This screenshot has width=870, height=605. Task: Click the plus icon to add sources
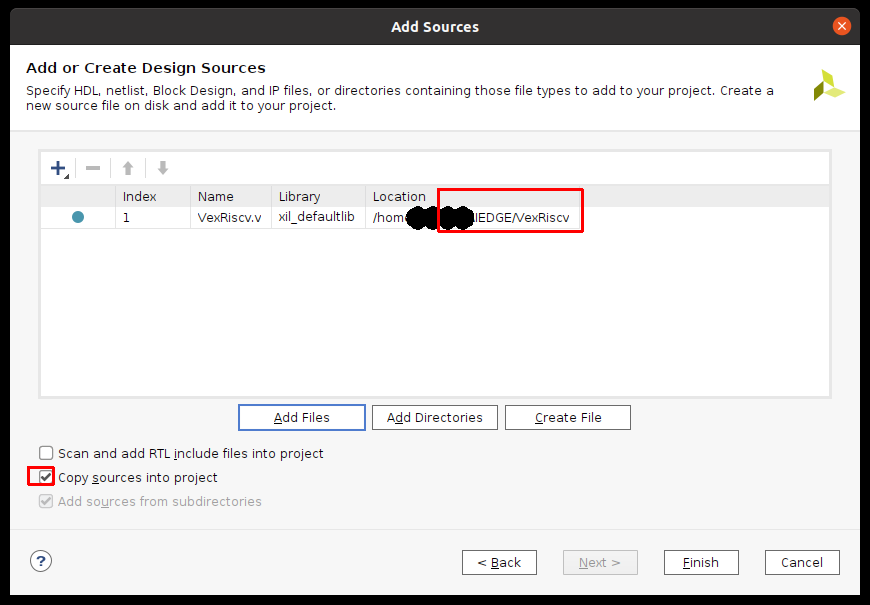click(58, 168)
